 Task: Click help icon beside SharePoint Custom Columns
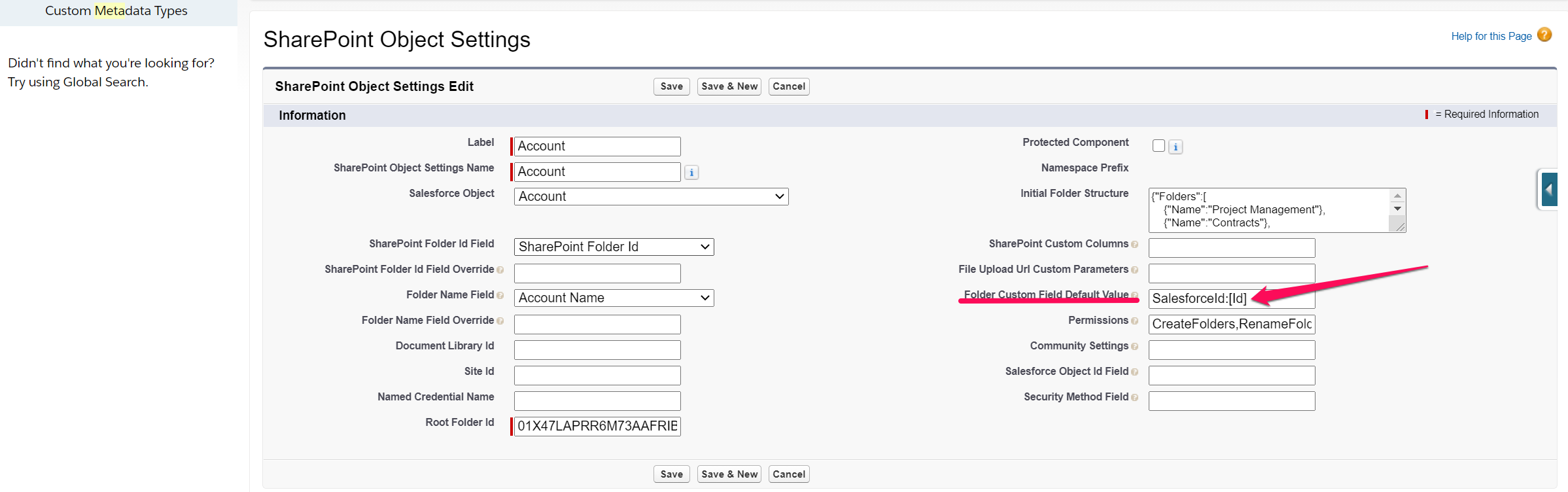(x=1134, y=245)
